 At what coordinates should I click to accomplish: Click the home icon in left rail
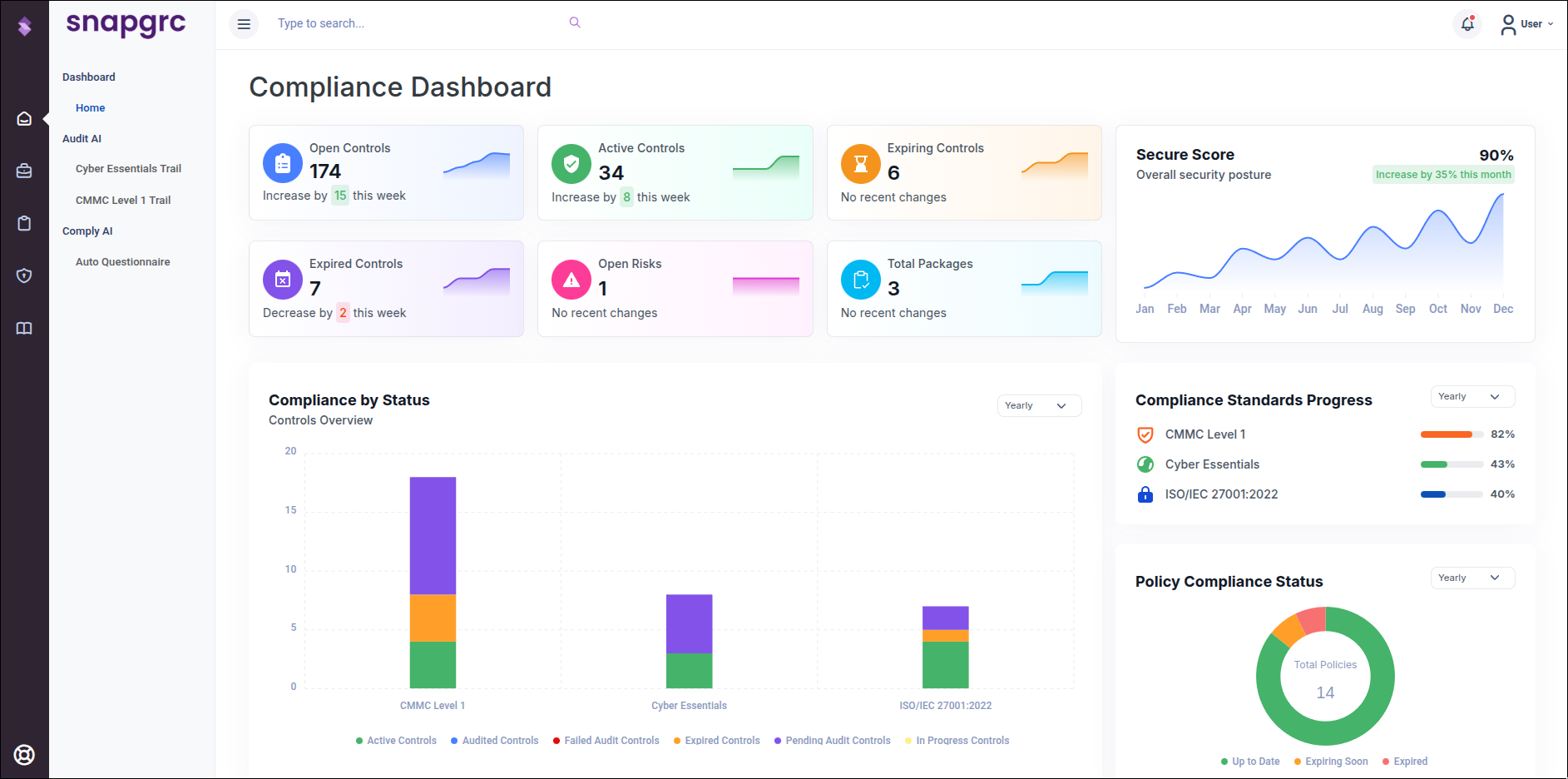coord(24,119)
